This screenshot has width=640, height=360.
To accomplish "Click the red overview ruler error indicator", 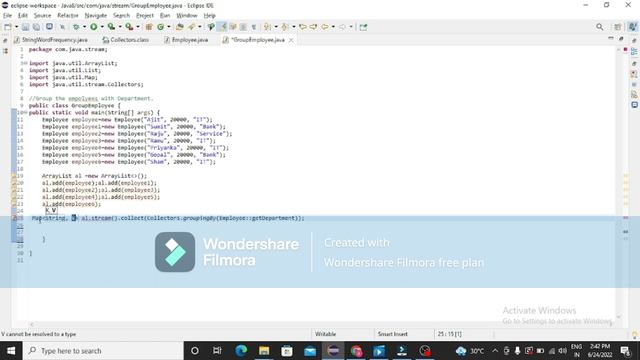I will coord(625,49).
